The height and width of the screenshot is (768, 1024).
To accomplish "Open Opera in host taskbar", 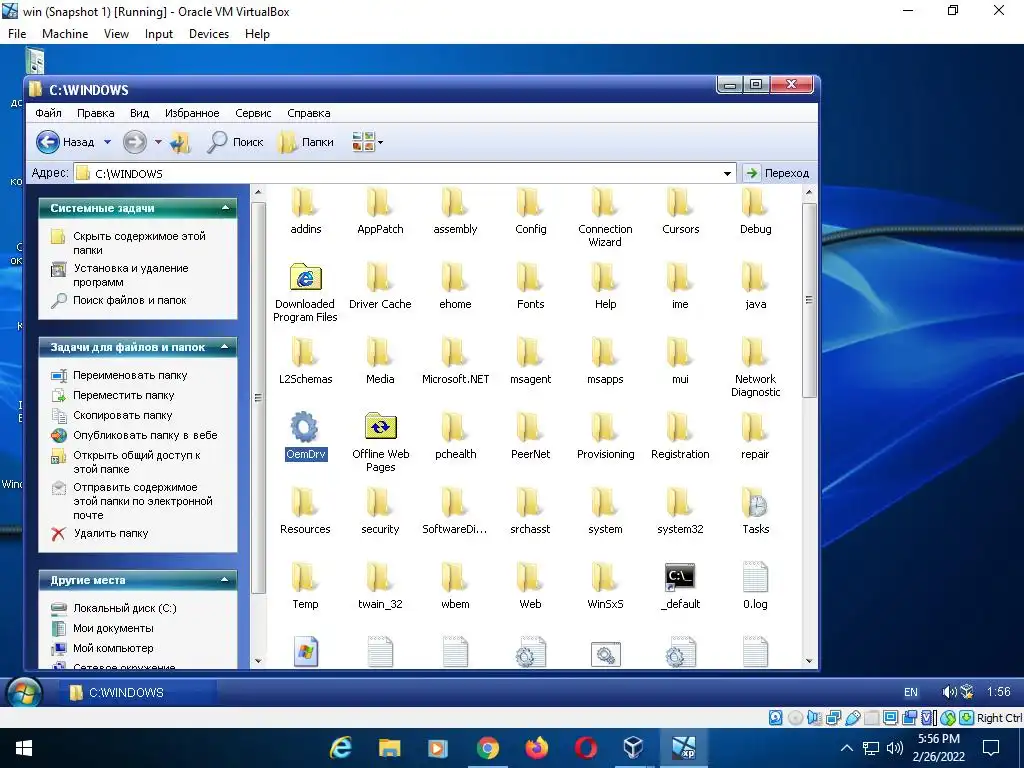I will 585,748.
